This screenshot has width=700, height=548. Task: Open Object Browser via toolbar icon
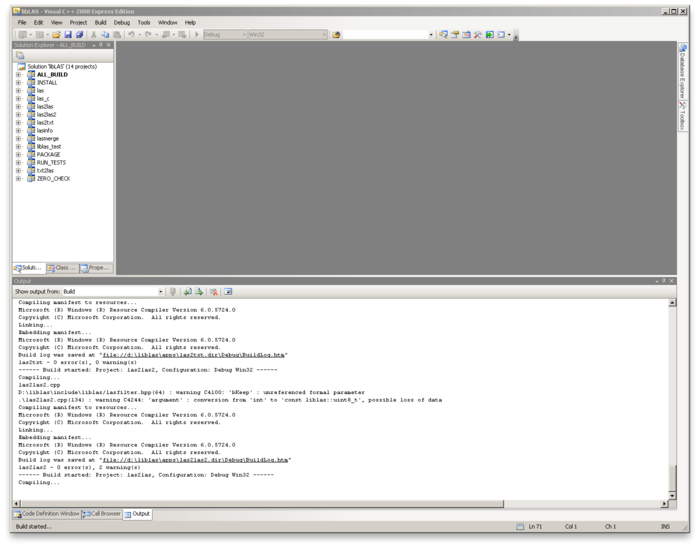(467, 34)
